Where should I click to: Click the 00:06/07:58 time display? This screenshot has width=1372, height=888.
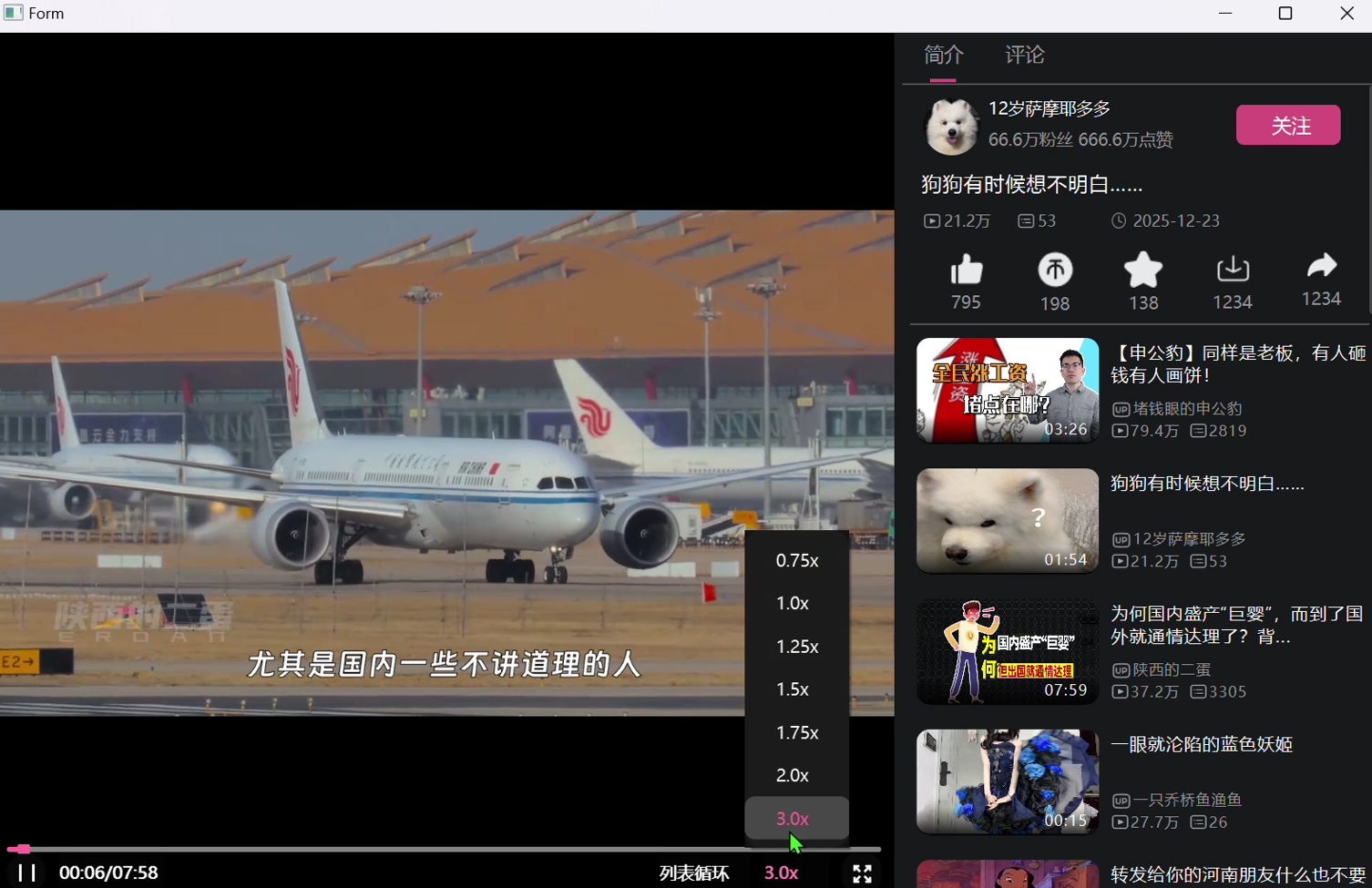click(108, 873)
